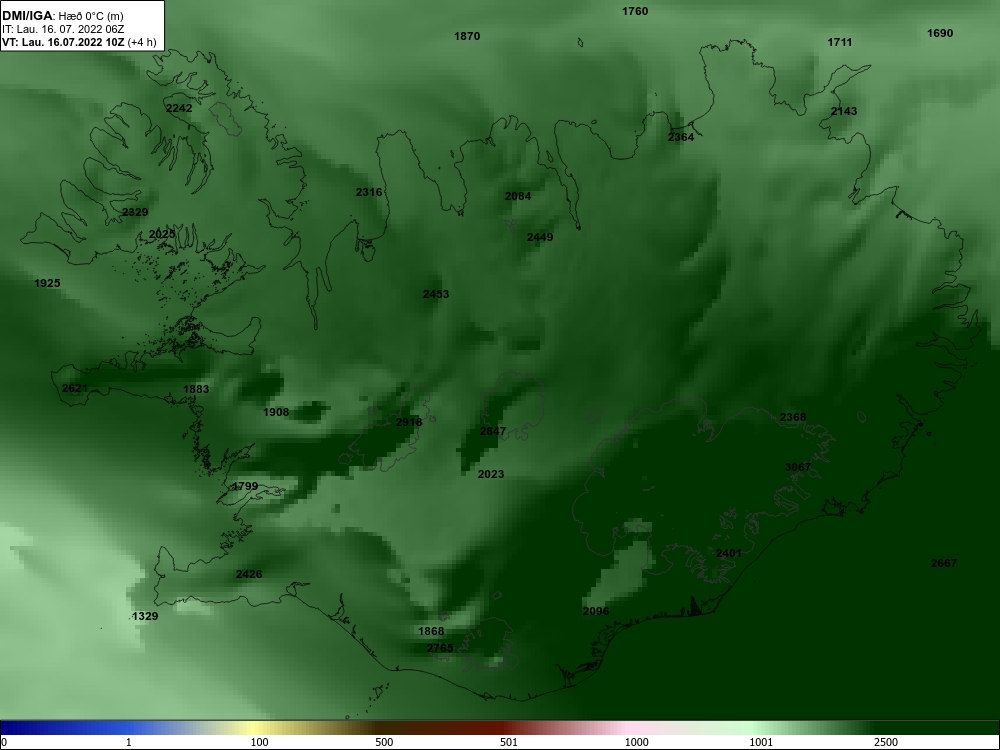This screenshot has height=750, width=1000.
Task: Click the 2368 height label
Action: pyautogui.click(x=793, y=417)
